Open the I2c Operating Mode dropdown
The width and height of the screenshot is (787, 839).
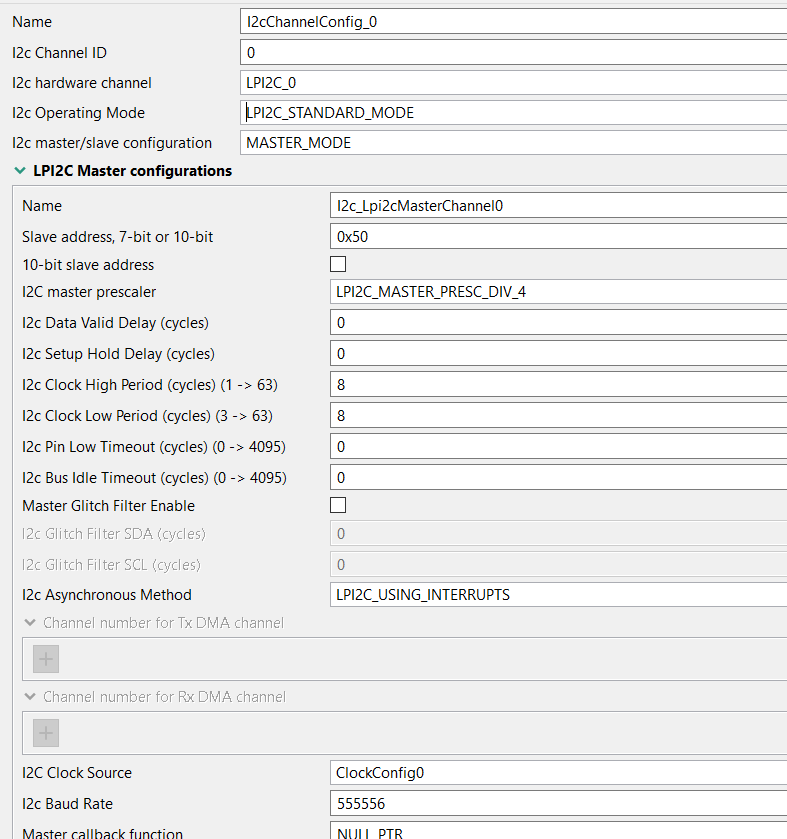[x=500, y=113]
